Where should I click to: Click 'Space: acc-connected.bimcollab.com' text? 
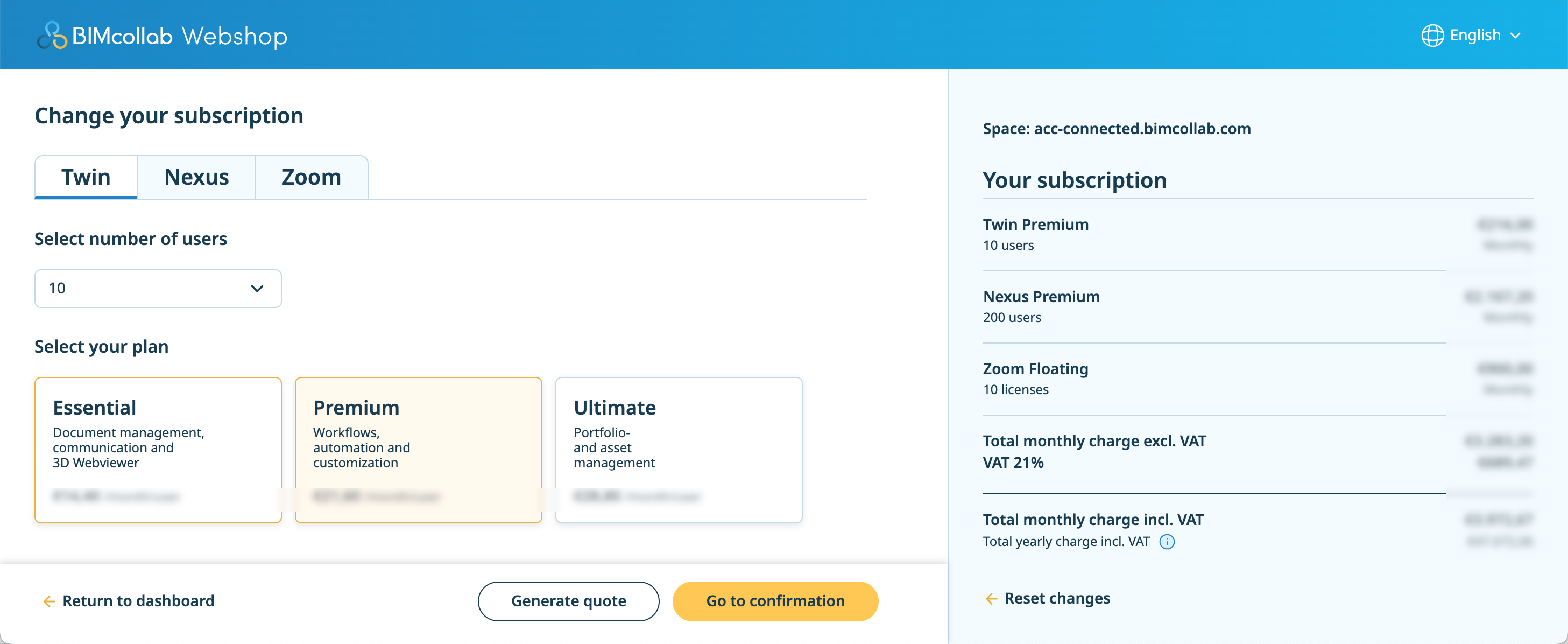[1117, 129]
